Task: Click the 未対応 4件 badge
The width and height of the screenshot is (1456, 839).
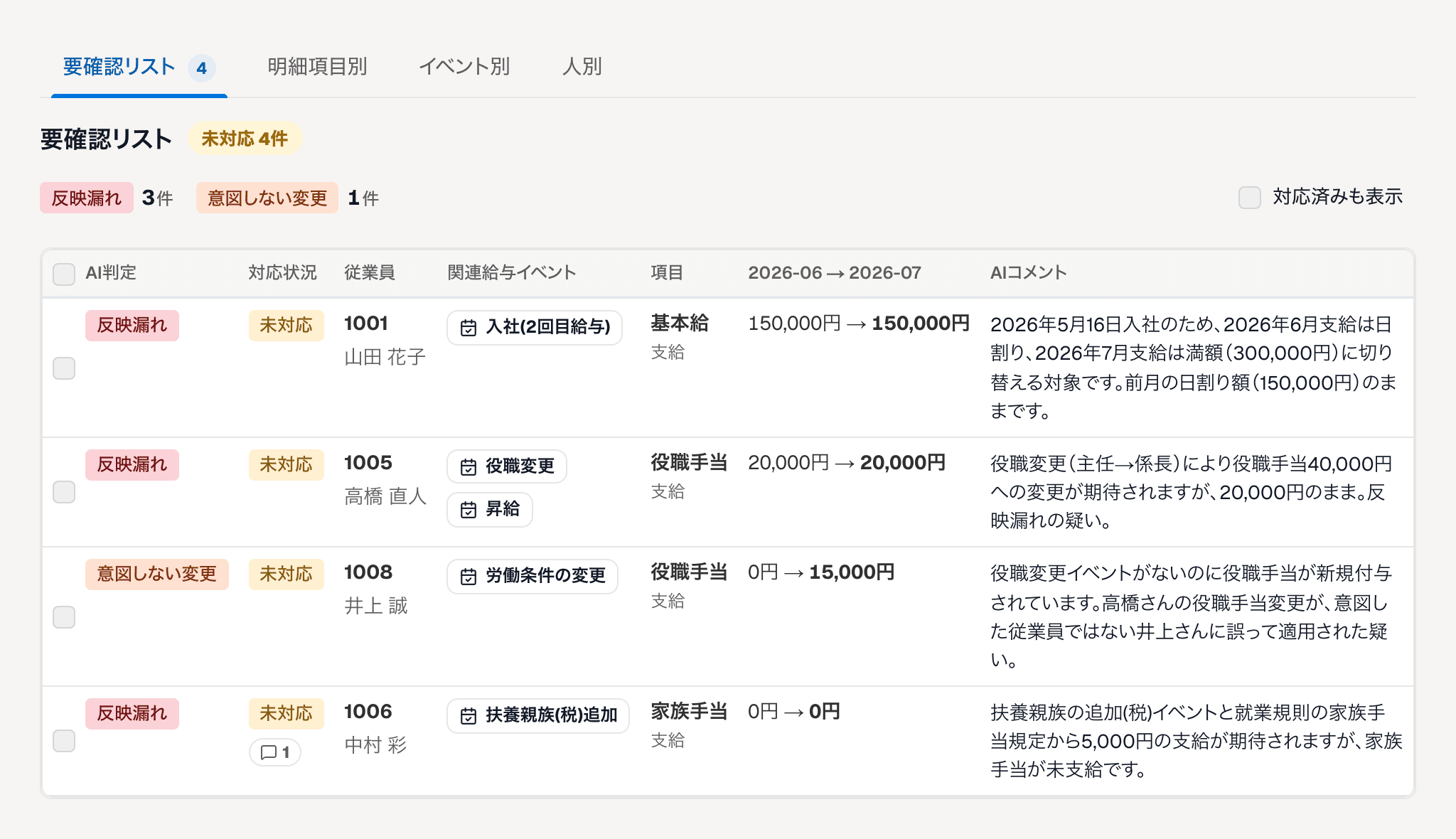Action: (x=245, y=138)
